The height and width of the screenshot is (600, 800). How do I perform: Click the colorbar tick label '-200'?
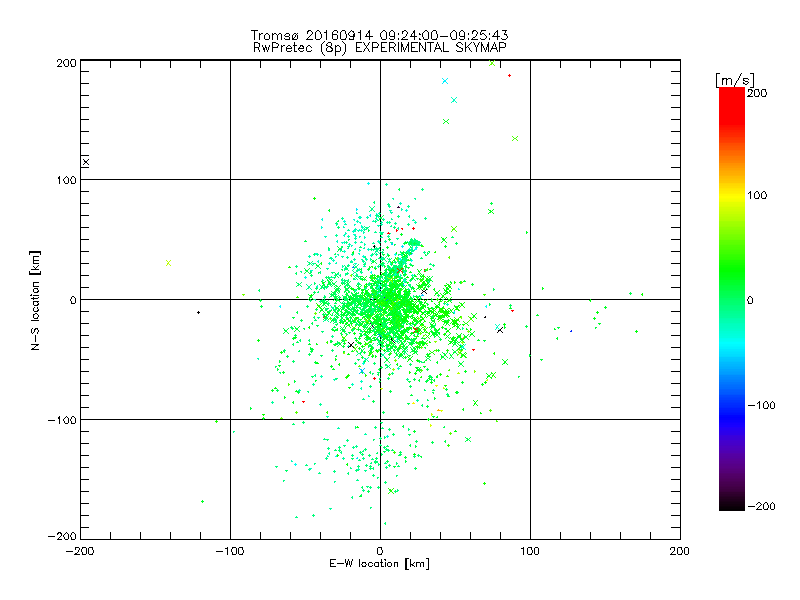coord(761,506)
